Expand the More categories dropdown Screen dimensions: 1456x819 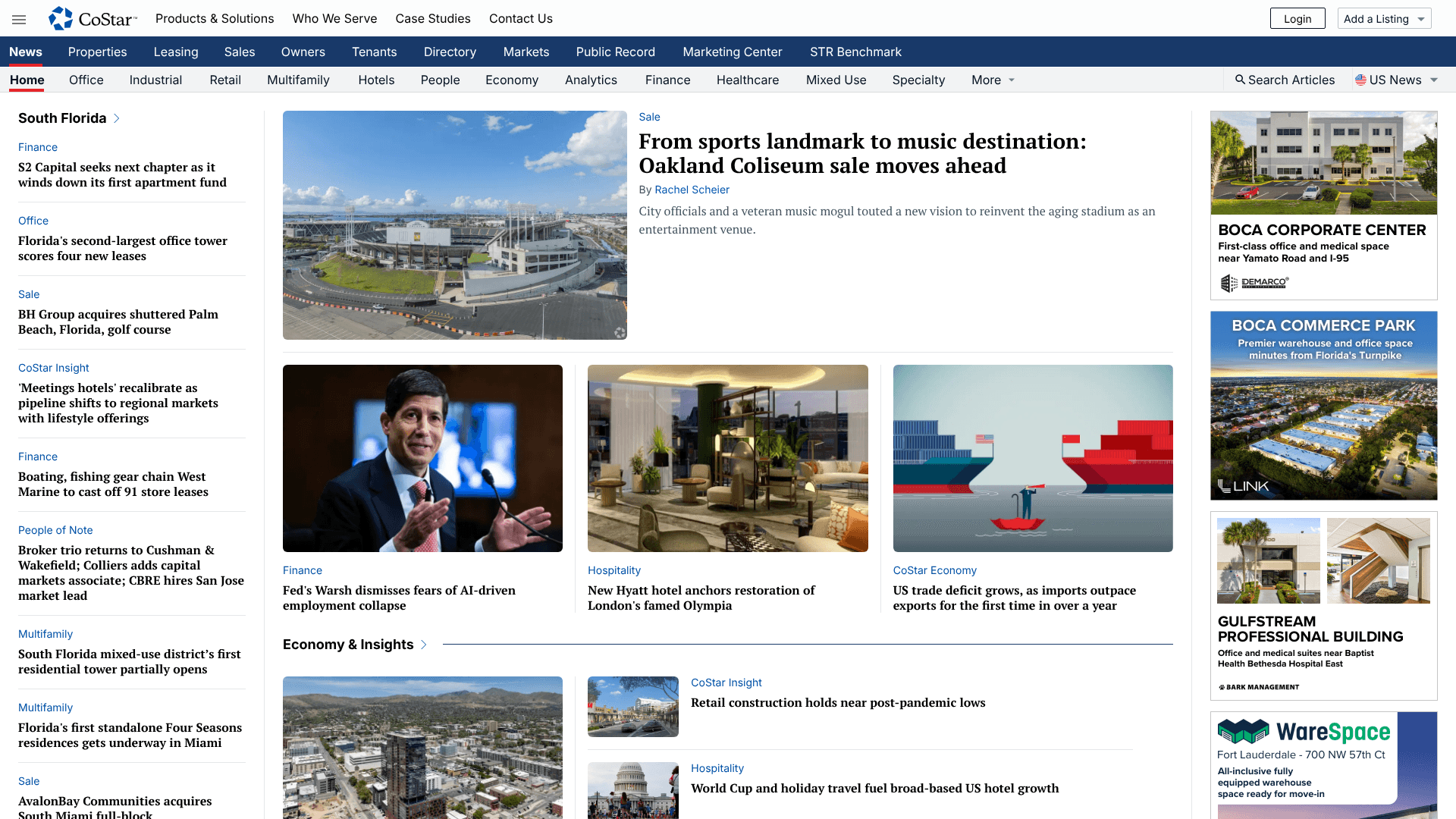993,80
